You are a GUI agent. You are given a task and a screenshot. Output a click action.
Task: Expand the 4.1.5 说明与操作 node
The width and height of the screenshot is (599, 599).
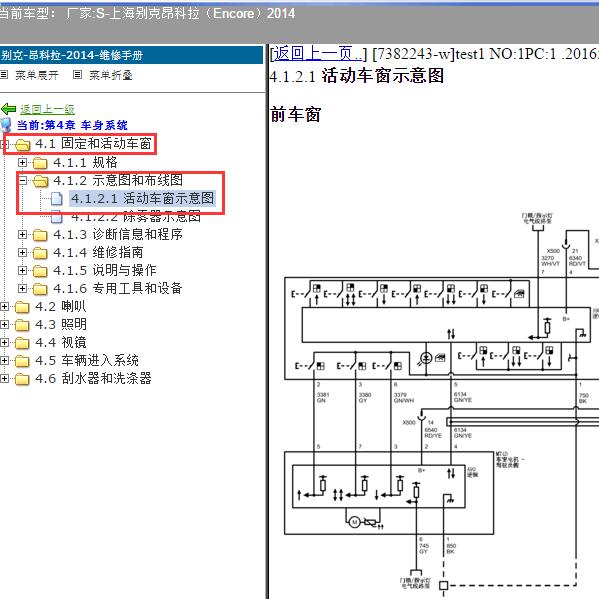(x=22, y=270)
